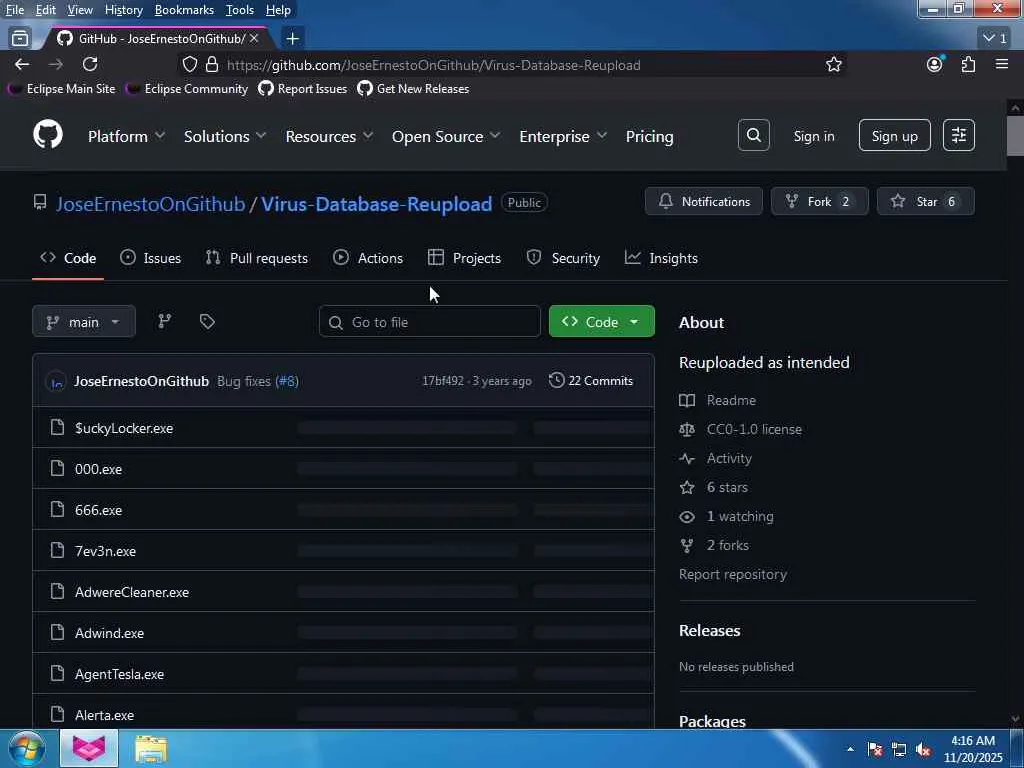This screenshot has height=768, width=1024.
Task: Open the Tools menu in the menu bar
Action: 240,10
